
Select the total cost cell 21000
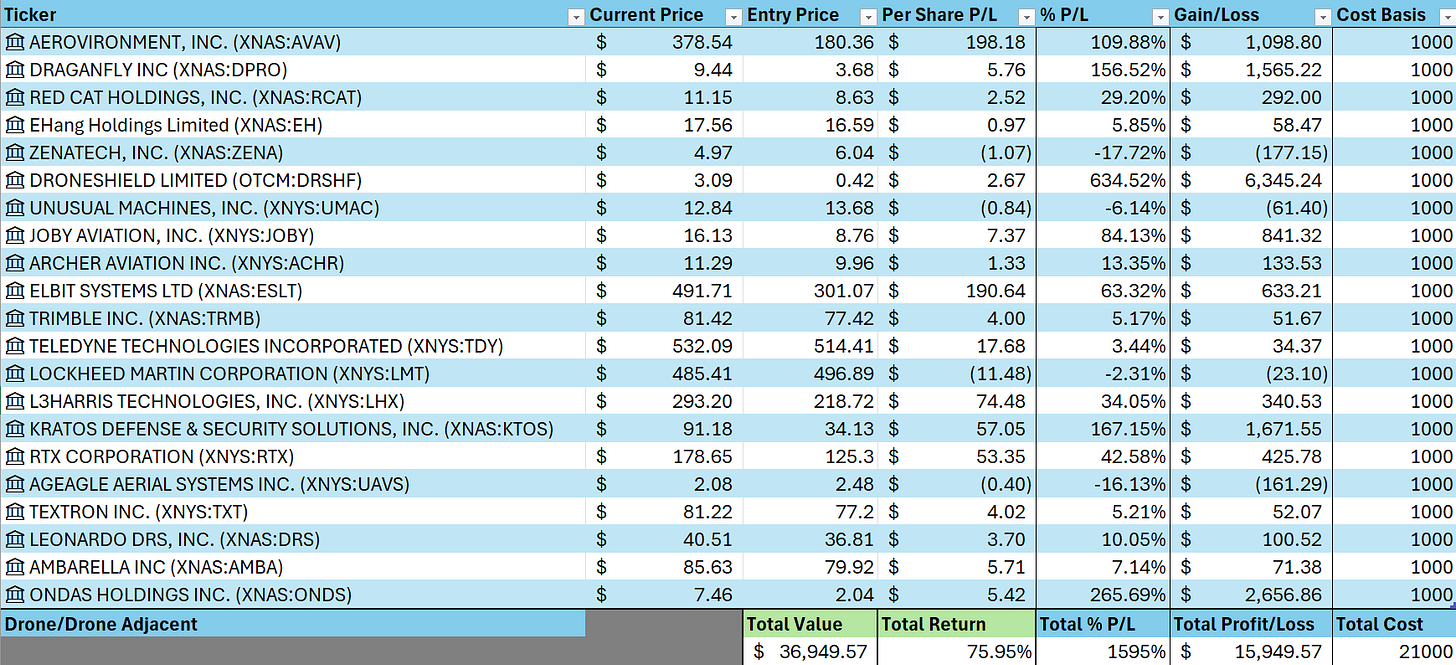tap(1395, 651)
